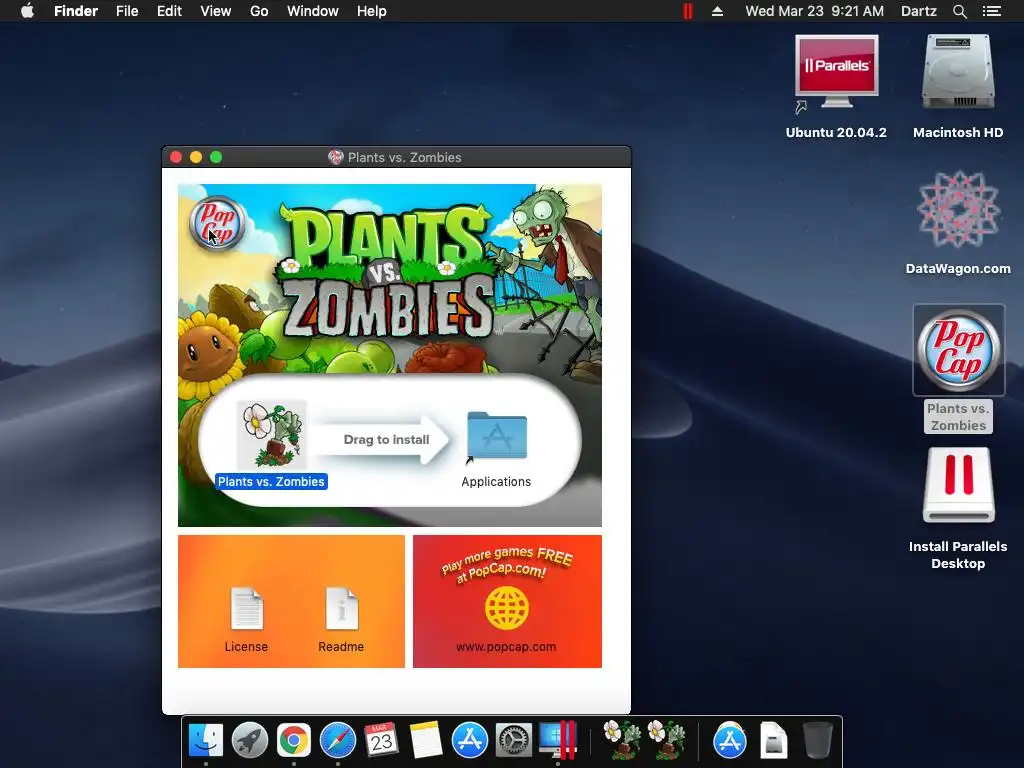Open Calendar showing 23 in Dock

381,741
